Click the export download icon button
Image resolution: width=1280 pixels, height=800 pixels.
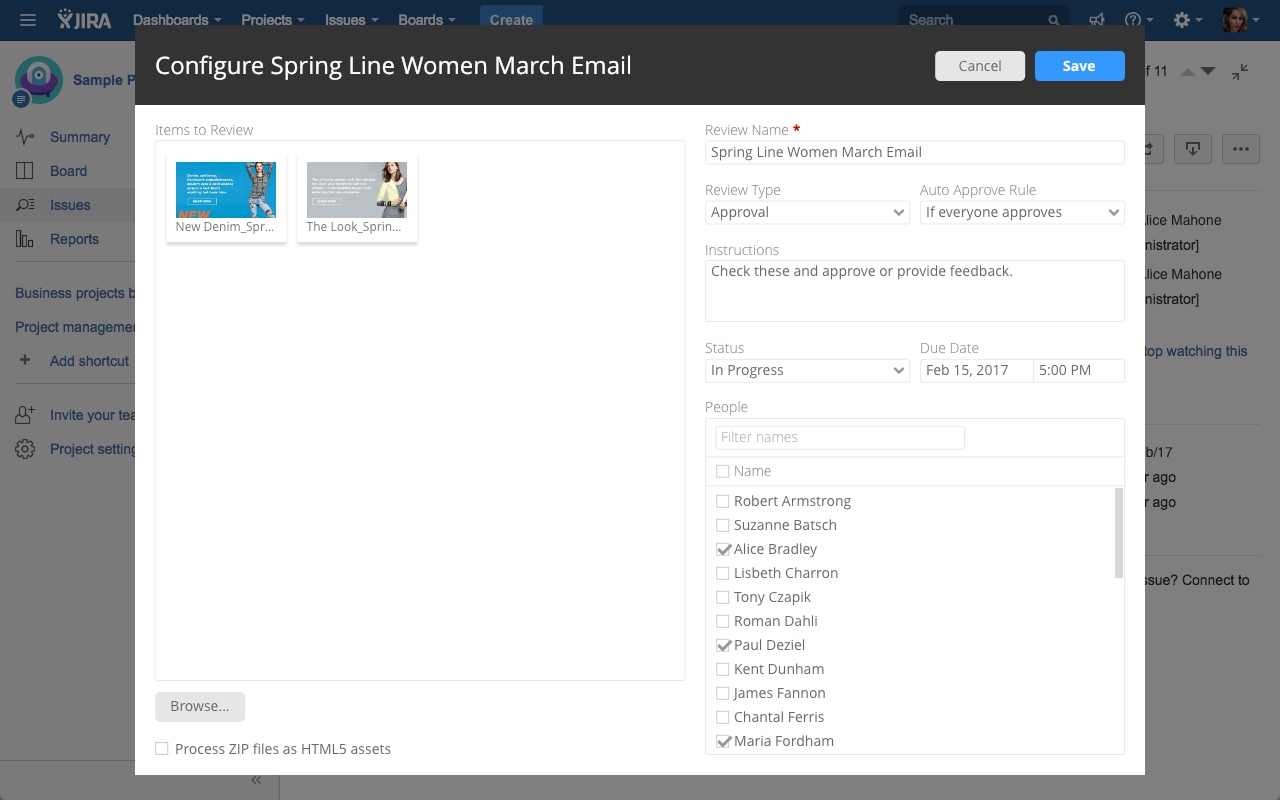click(1193, 149)
